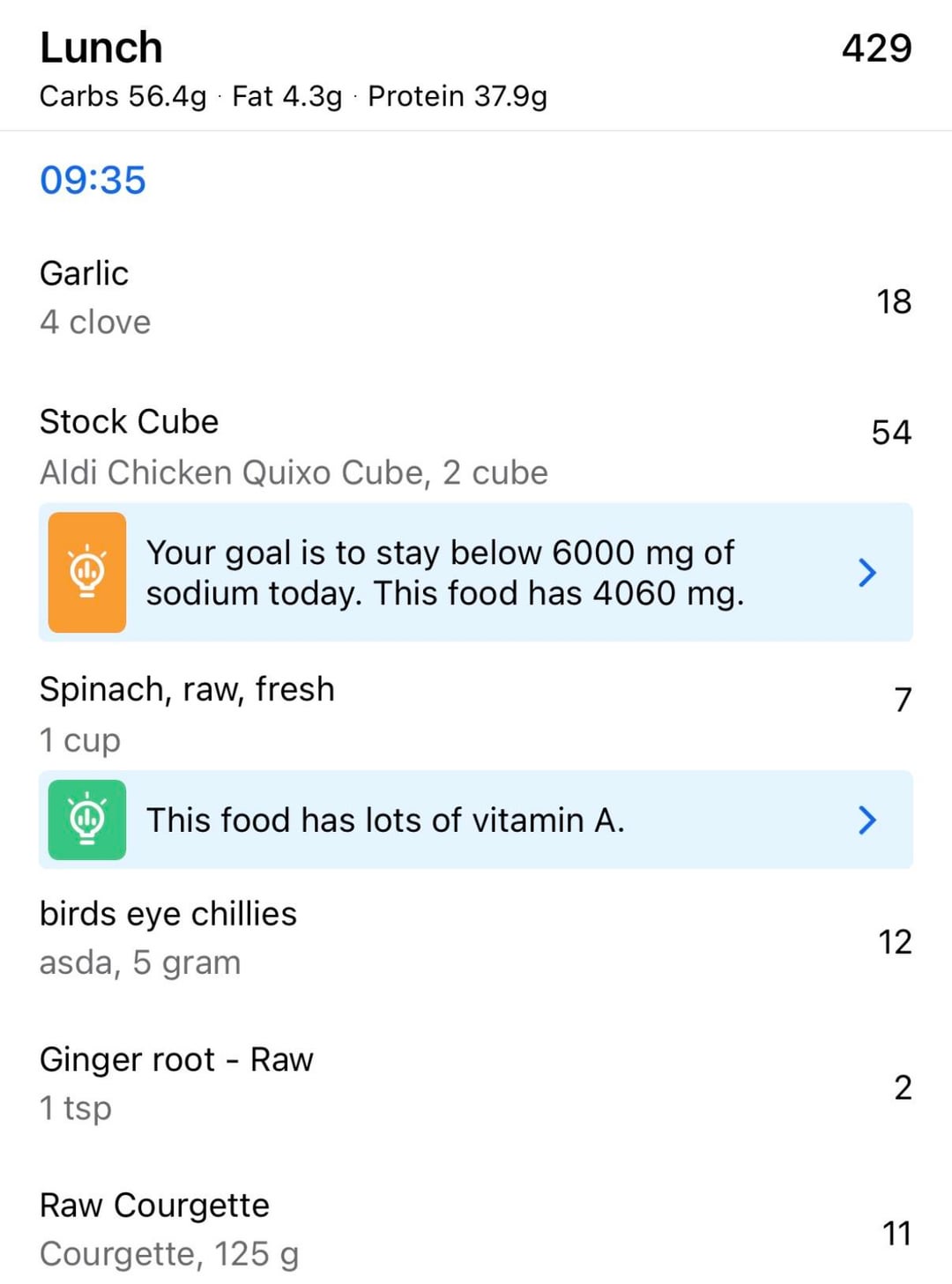The height and width of the screenshot is (1284, 952).
Task: Tap 'This food has lots of vitamin A'
Action: click(385, 820)
